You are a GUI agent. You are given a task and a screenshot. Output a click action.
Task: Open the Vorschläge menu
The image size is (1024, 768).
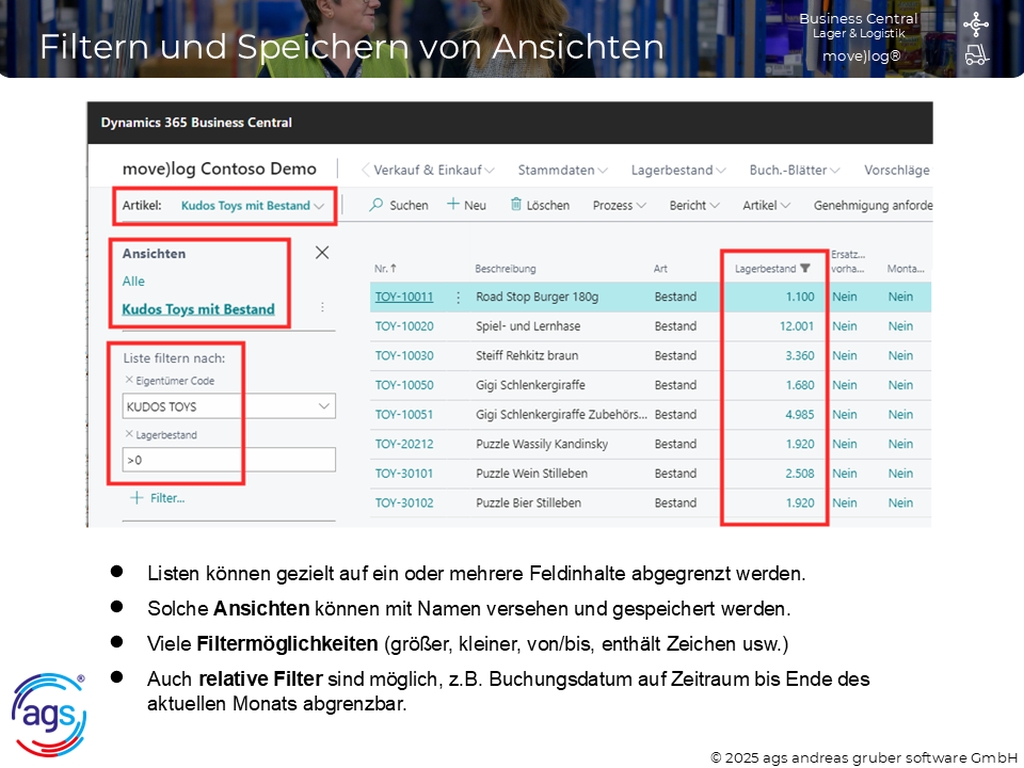pyautogui.click(x=897, y=170)
